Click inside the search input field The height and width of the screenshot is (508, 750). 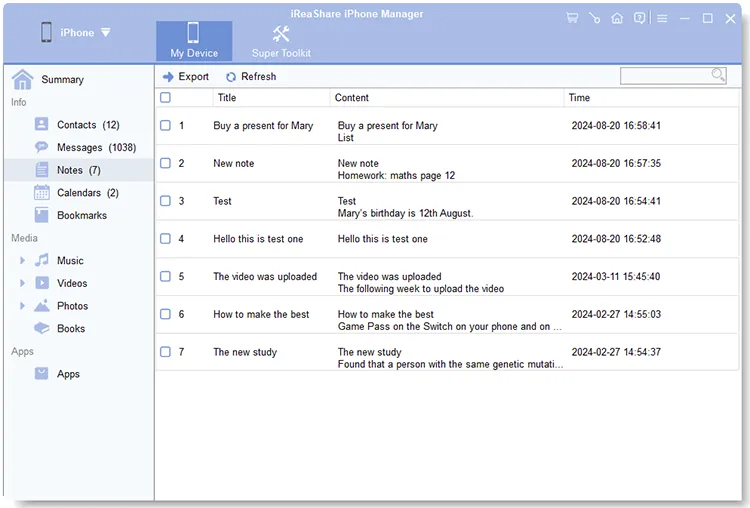click(664, 76)
